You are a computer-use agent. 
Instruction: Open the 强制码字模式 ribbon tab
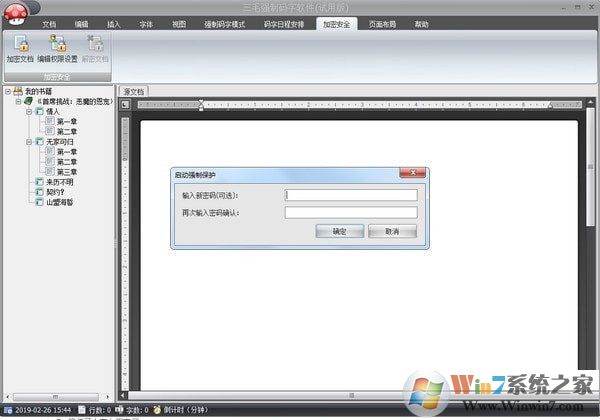point(224,24)
